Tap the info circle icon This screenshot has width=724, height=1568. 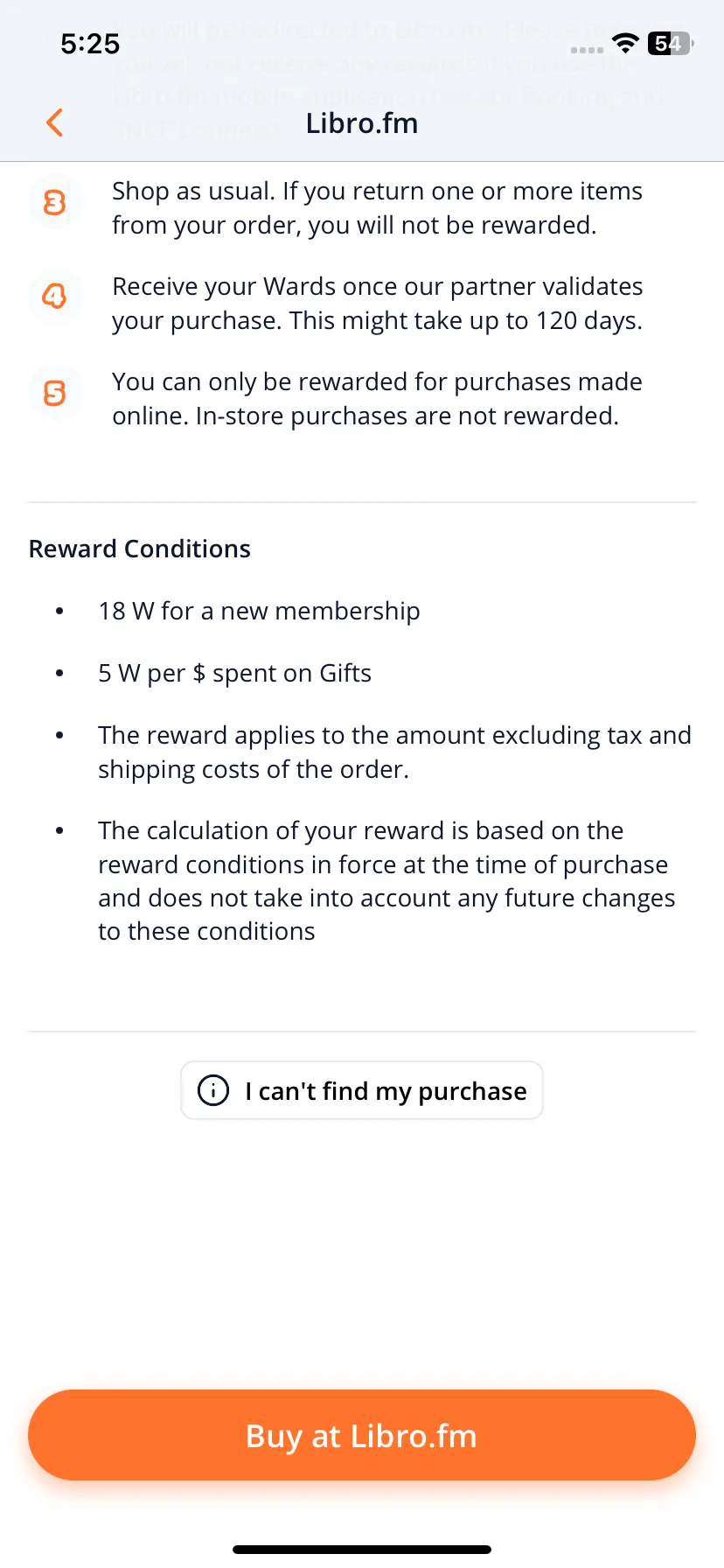213,1090
